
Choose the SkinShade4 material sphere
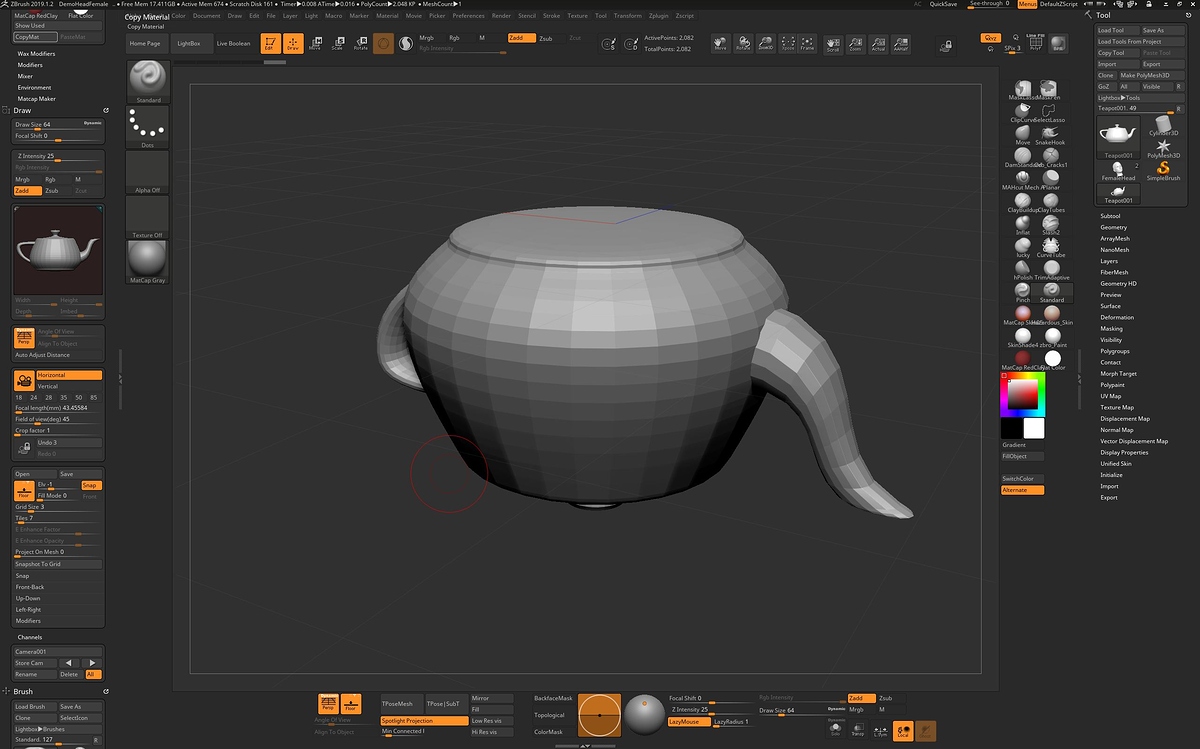pyautogui.click(x=1022, y=337)
